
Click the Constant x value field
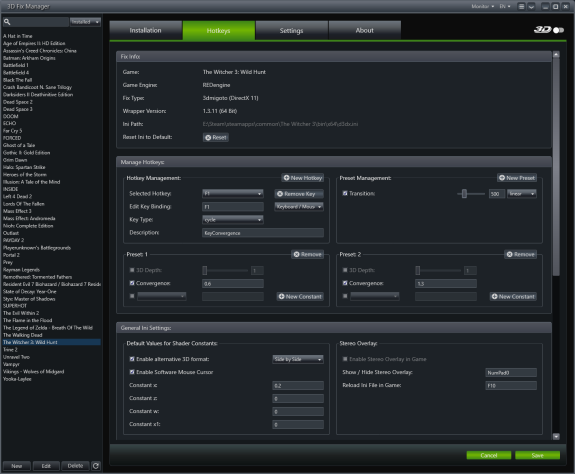point(298,385)
